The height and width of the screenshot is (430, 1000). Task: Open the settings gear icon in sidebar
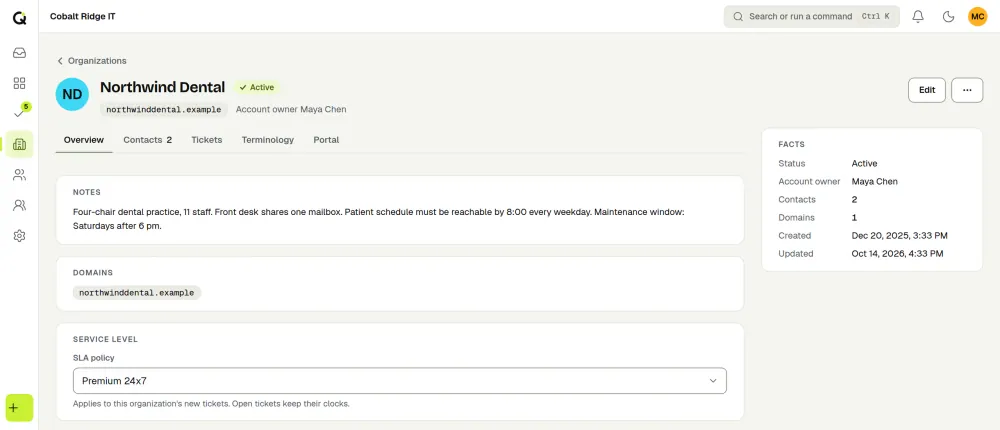(19, 236)
